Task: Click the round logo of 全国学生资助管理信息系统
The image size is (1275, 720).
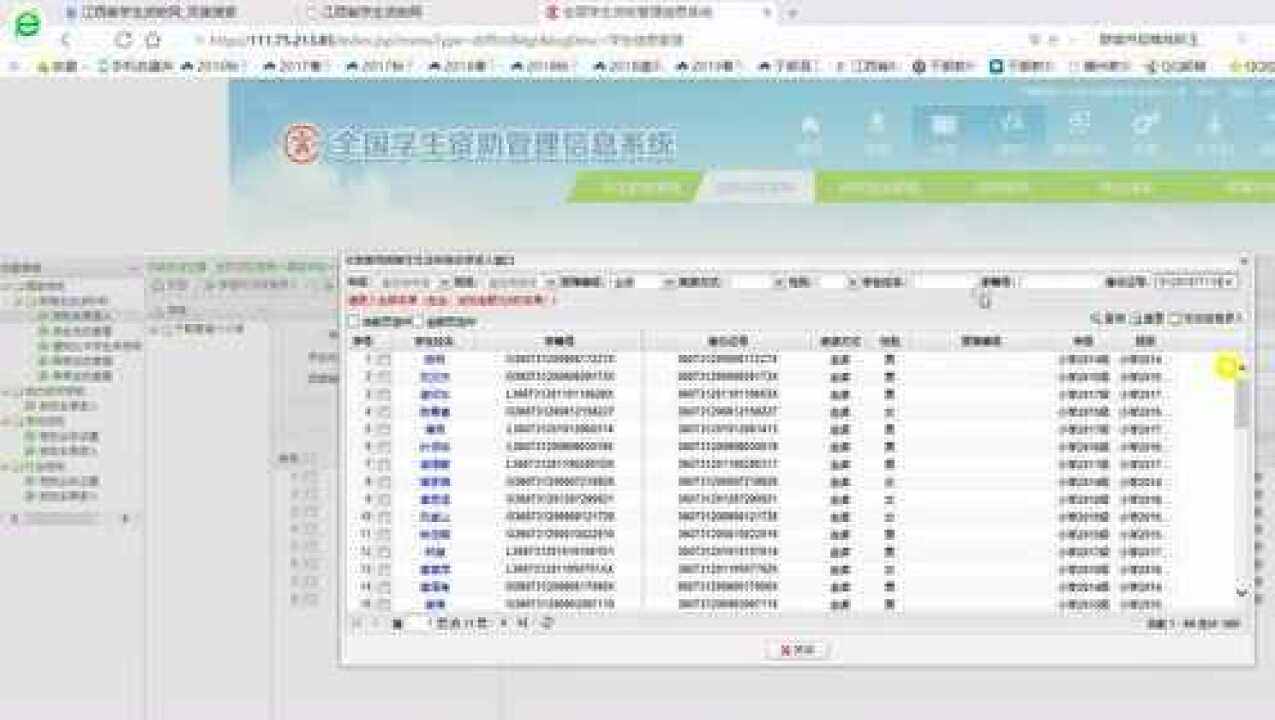Action: tap(300, 145)
